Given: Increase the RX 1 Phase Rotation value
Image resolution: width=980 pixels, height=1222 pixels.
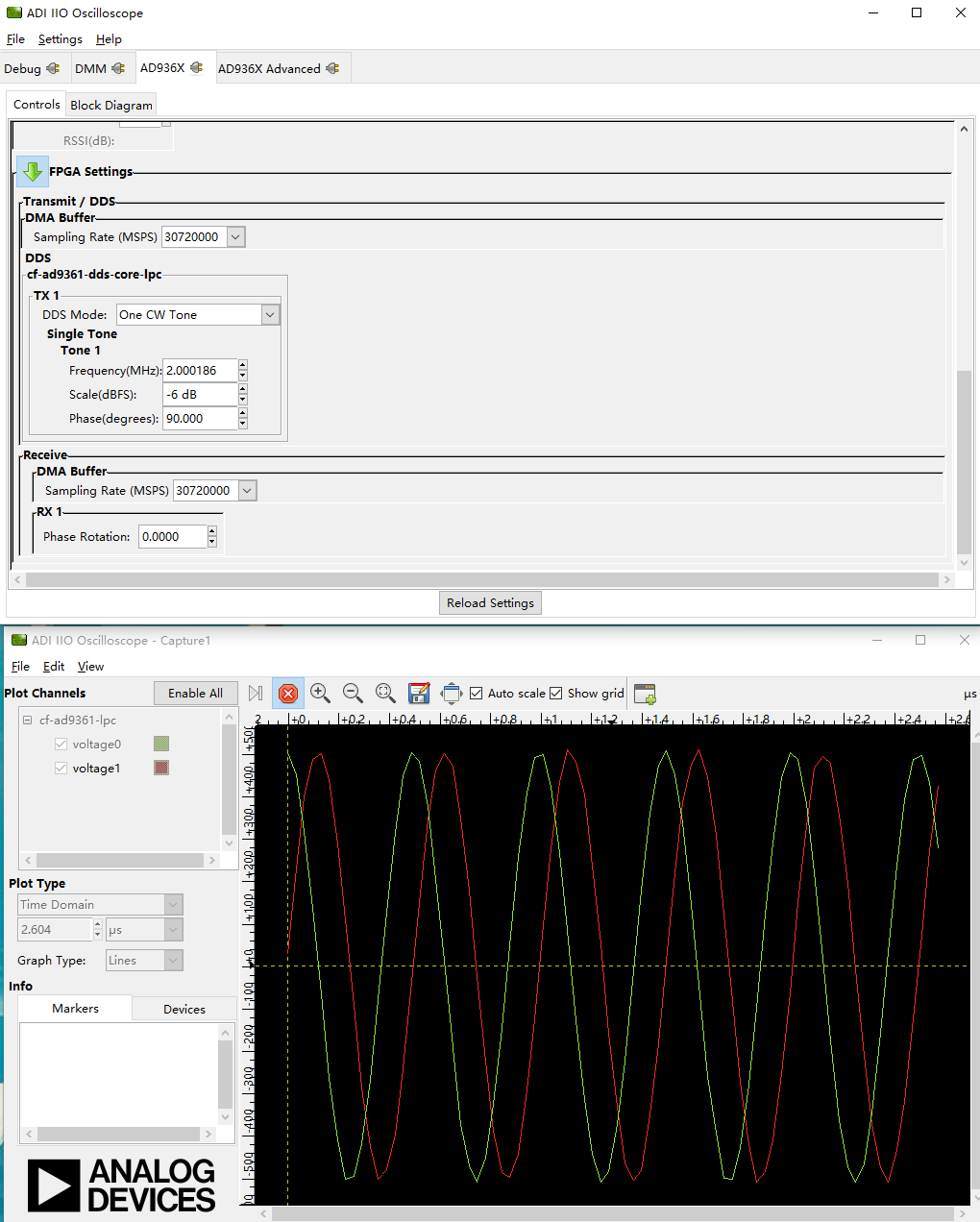Looking at the screenshot, I should pyautogui.click(x=212, y=531).
